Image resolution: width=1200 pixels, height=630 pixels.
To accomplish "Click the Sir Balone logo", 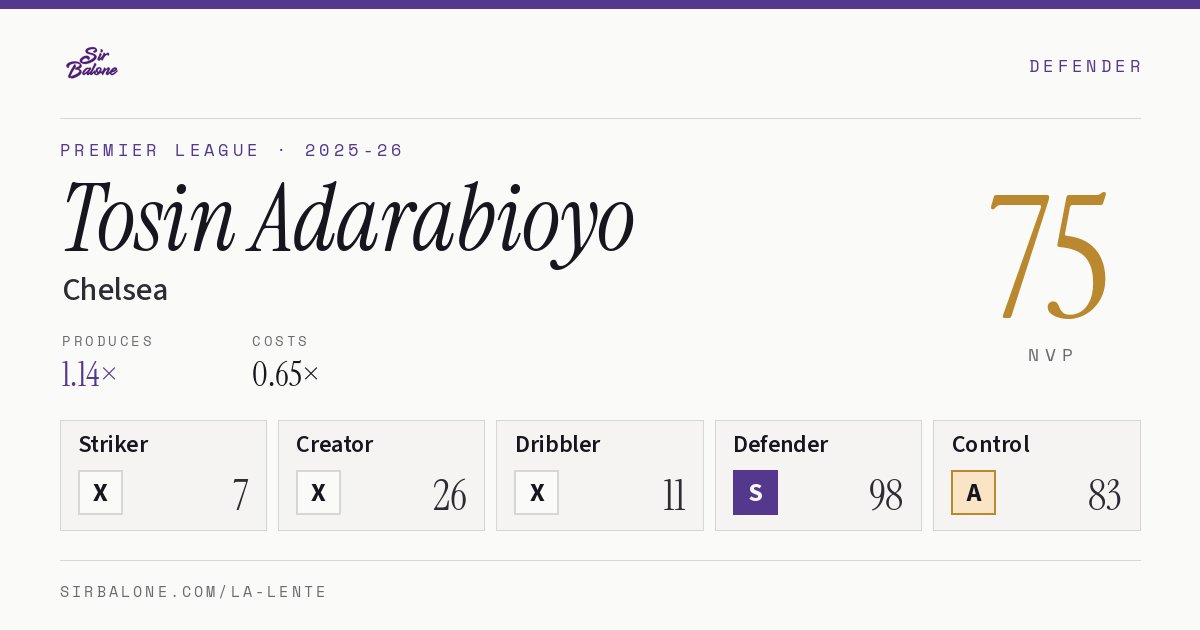I will 92,63.
